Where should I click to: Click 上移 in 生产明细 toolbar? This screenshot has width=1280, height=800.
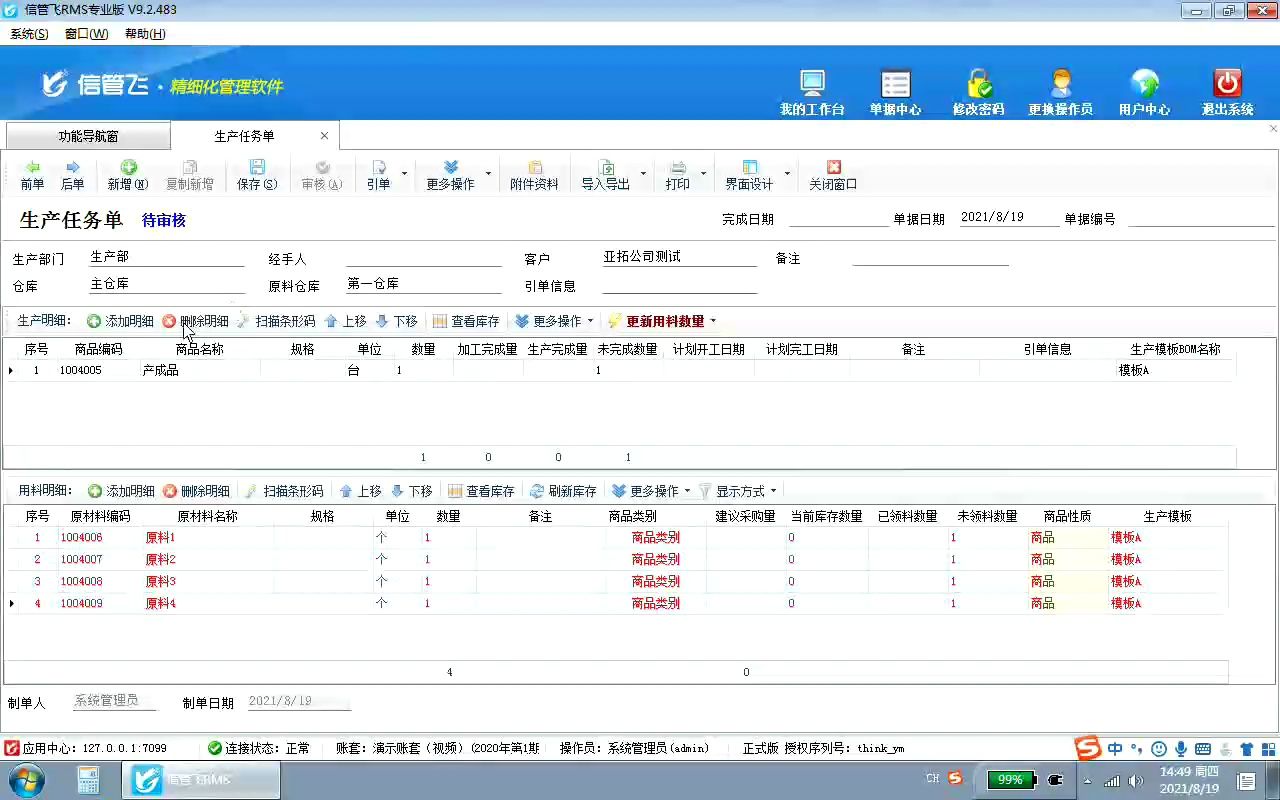[345, 321]
